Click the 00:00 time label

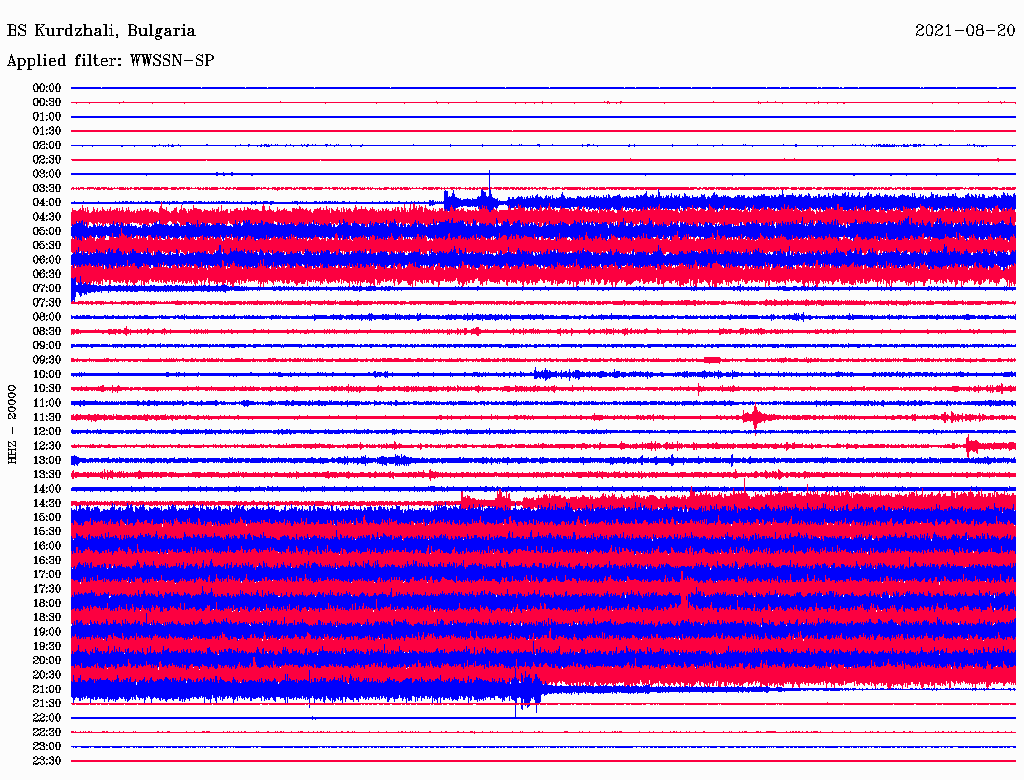coord(47,88)
